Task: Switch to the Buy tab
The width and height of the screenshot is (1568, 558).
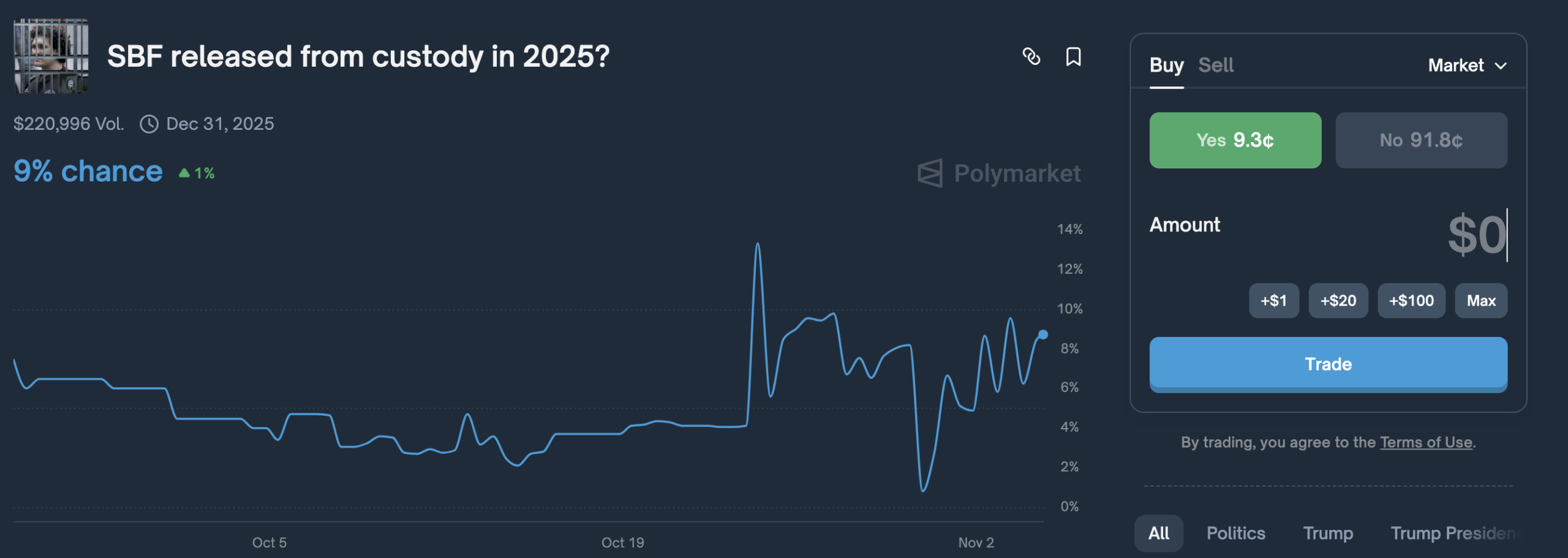Action: point(1166,65)
